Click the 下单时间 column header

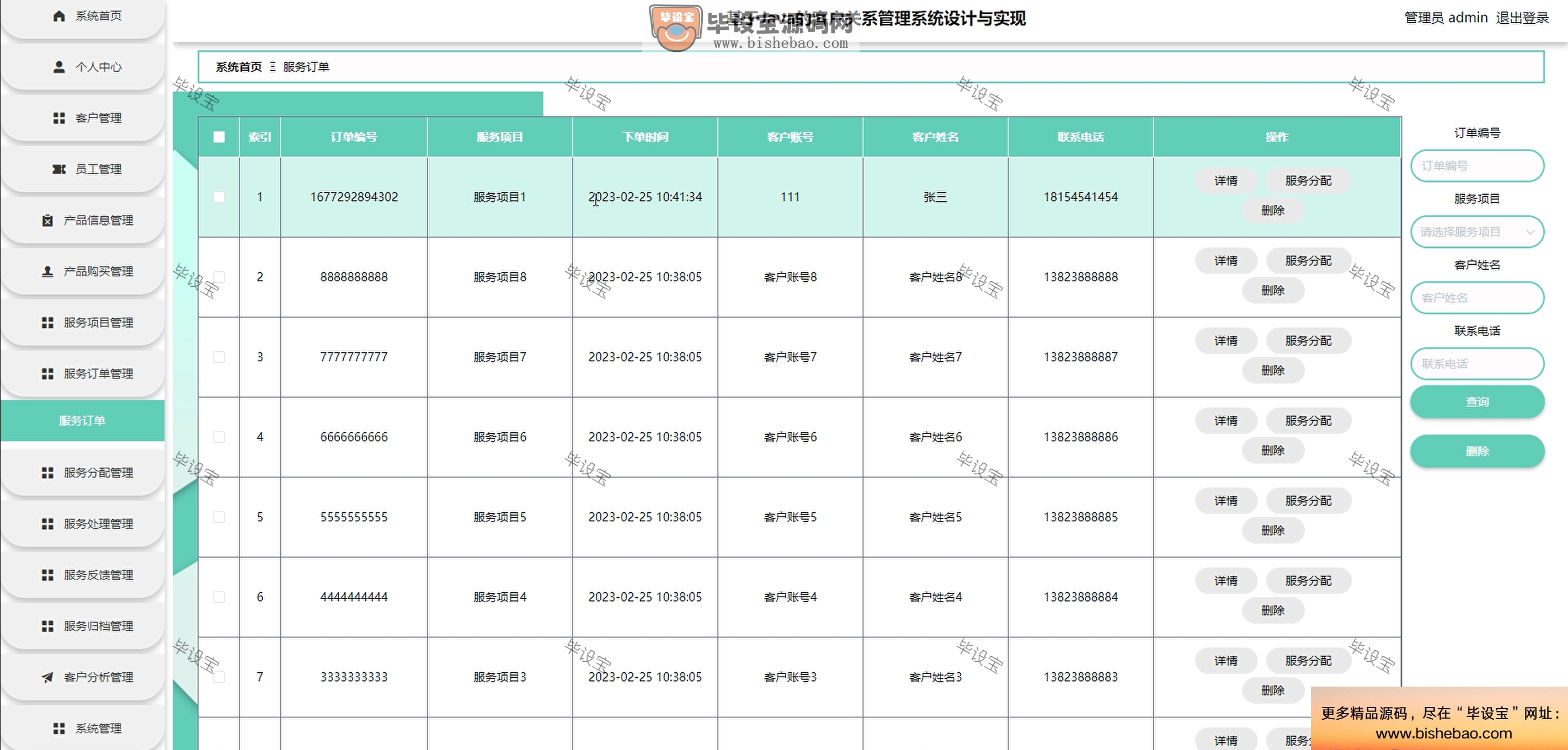[645, 137]
